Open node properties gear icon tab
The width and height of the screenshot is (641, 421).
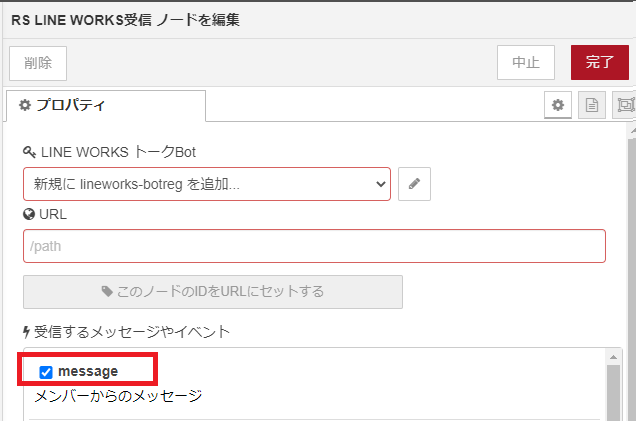pos(558,105)
